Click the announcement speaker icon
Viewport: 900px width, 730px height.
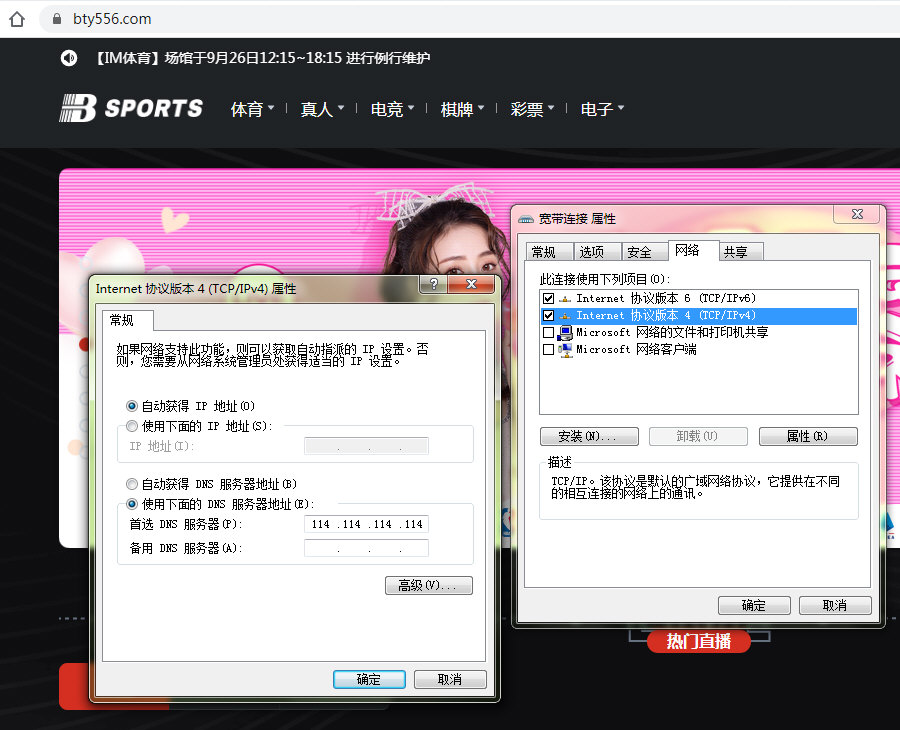(x=68, y=58)
